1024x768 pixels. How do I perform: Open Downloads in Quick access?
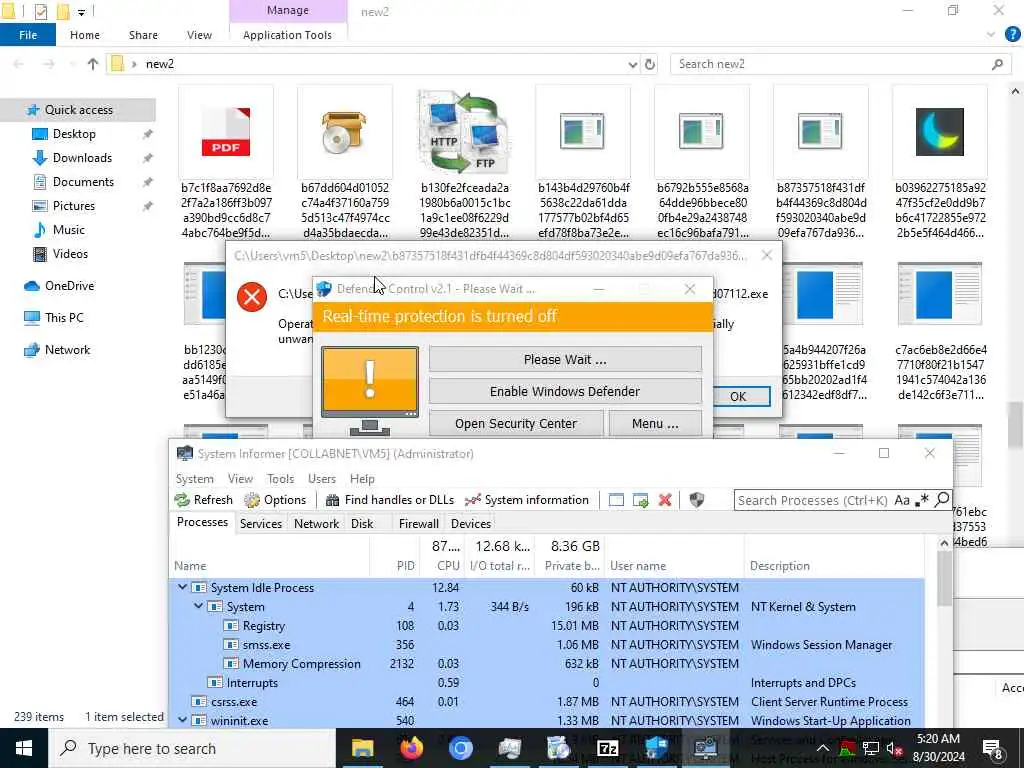[x=82, y=157]
